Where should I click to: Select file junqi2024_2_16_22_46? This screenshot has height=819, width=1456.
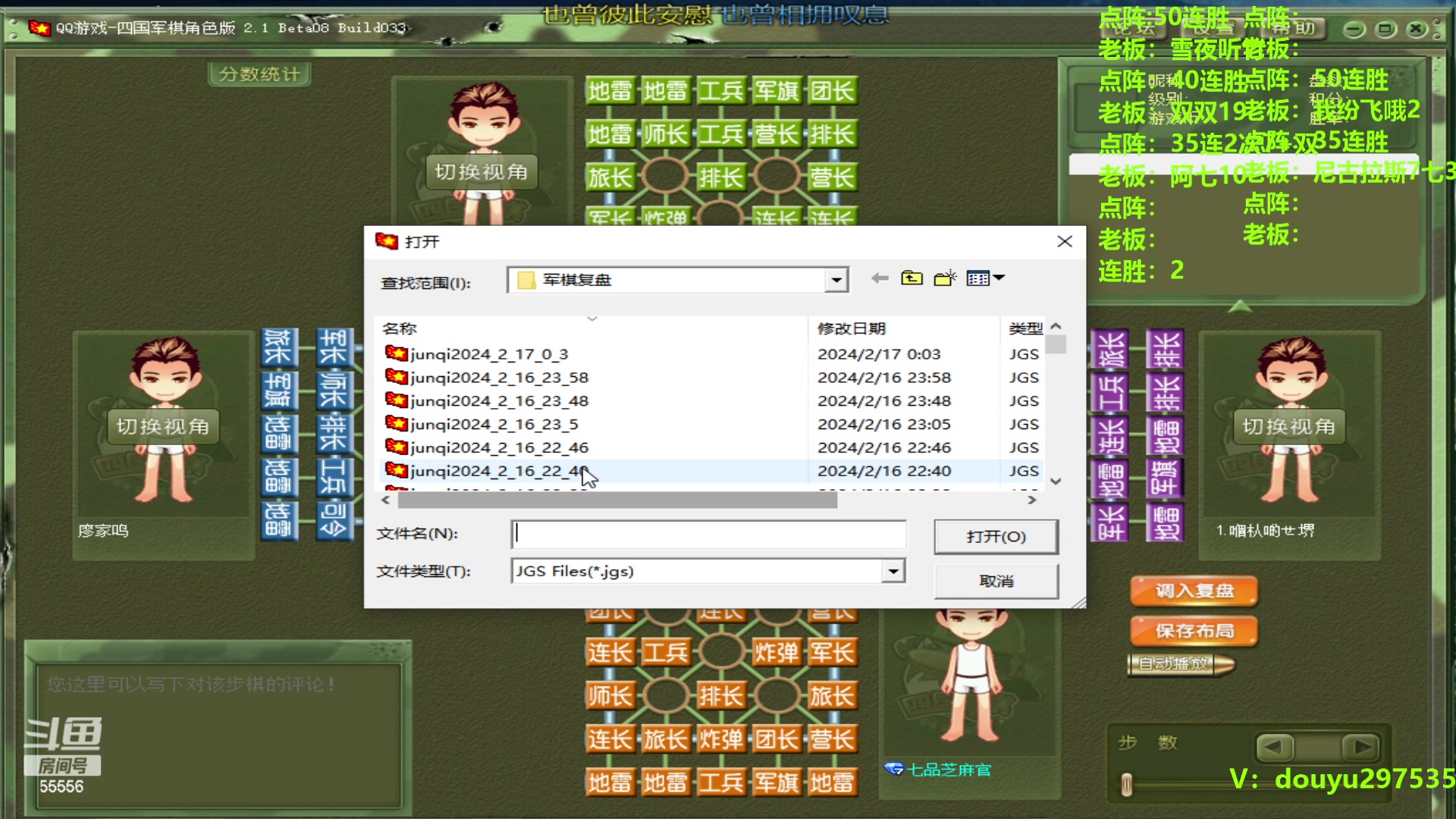[x=487, y=448]
